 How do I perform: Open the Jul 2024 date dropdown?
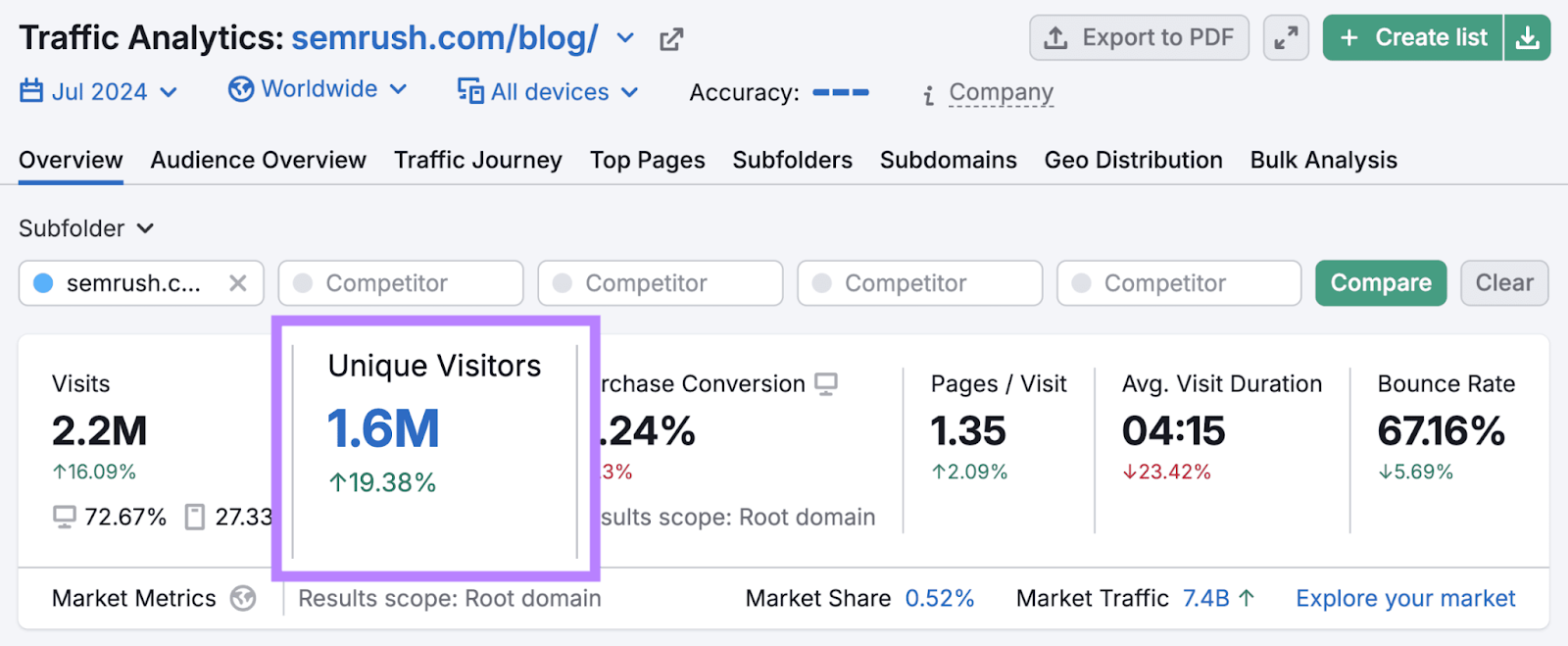tap(99, 91)
